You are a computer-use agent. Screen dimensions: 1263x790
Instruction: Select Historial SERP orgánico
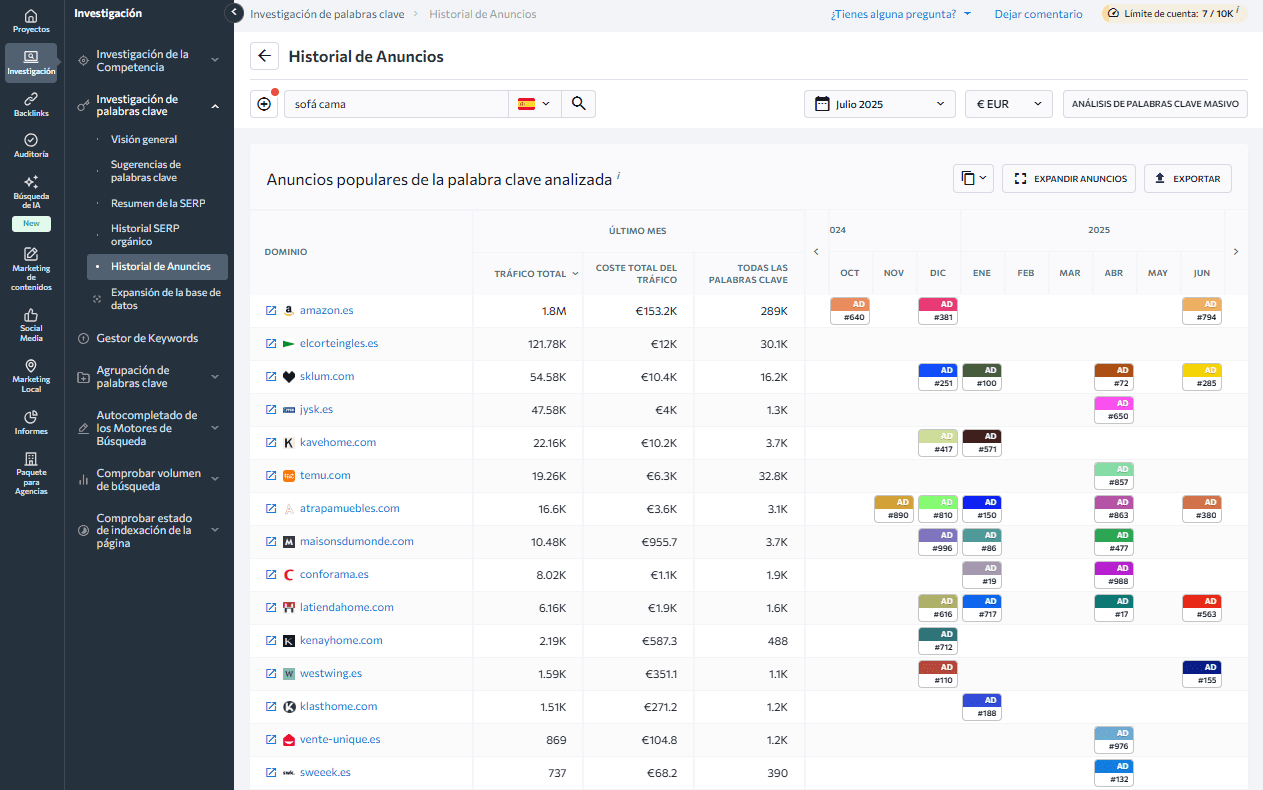(x=146, y=235)
